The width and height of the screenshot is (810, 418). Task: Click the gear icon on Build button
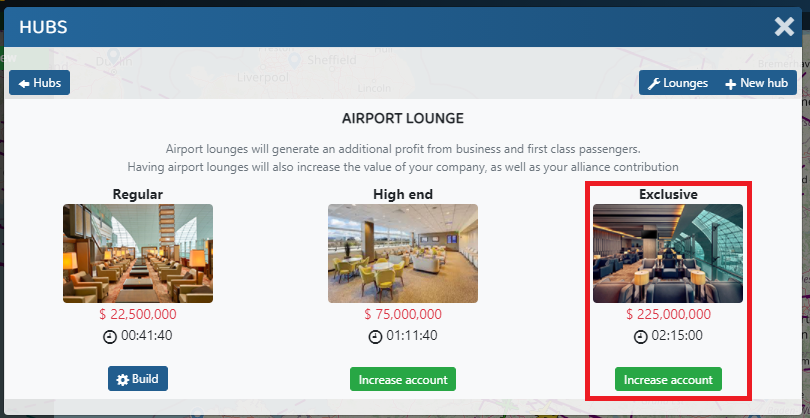pyautogui.click(x=123, y=380)
